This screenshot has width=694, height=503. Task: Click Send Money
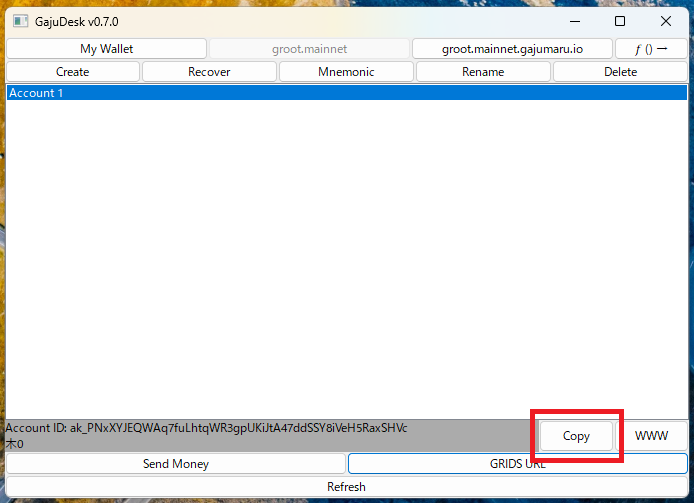(x=176, y=464)
